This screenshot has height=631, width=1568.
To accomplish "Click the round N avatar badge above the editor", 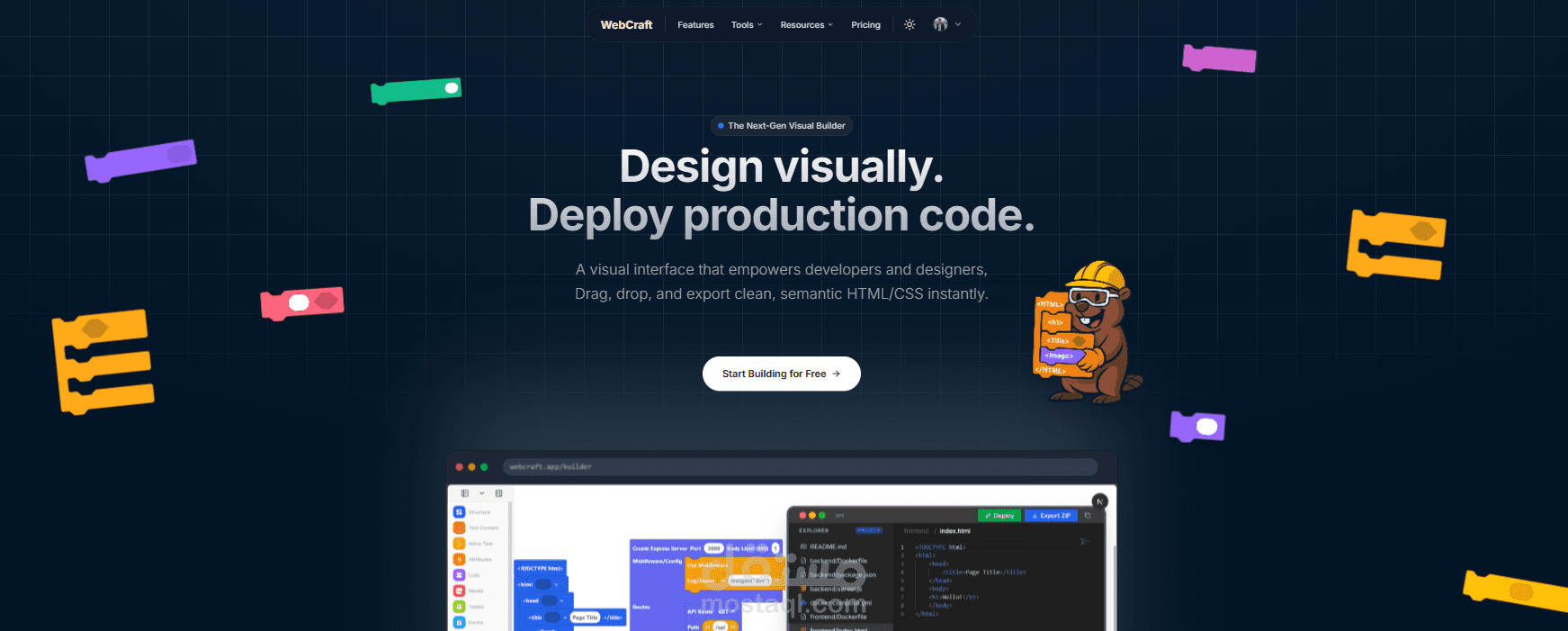I will click(x=1099, y=501).
